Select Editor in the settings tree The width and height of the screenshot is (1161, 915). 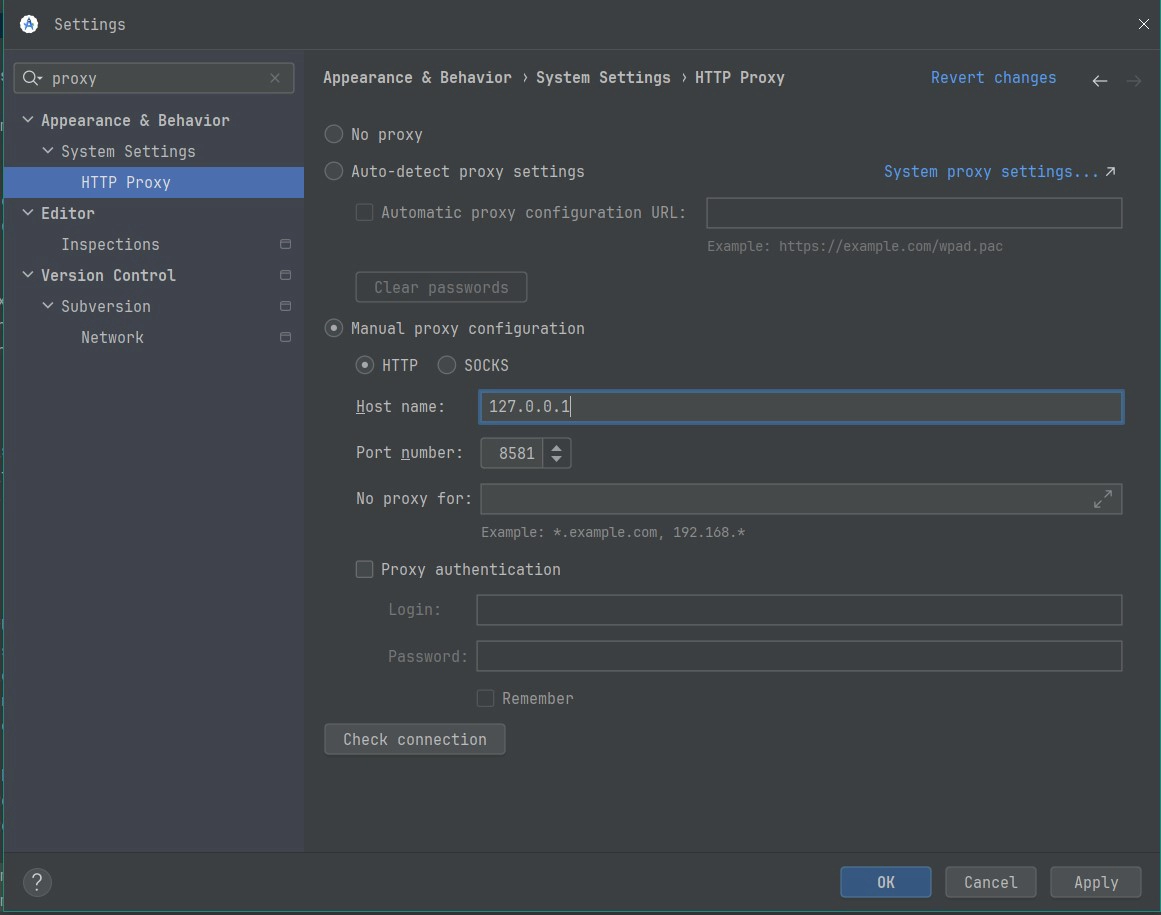tap(68, 213)
